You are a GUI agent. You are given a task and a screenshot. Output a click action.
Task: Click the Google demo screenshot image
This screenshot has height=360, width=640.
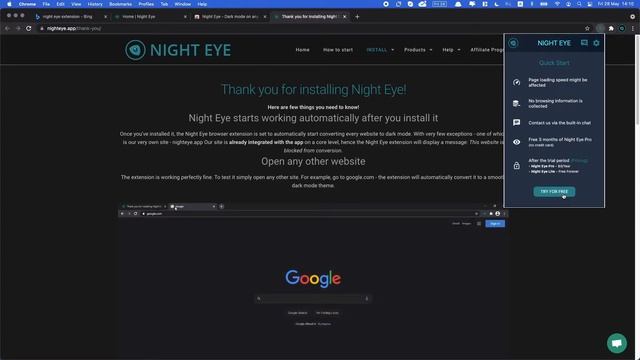pos(313,280)
